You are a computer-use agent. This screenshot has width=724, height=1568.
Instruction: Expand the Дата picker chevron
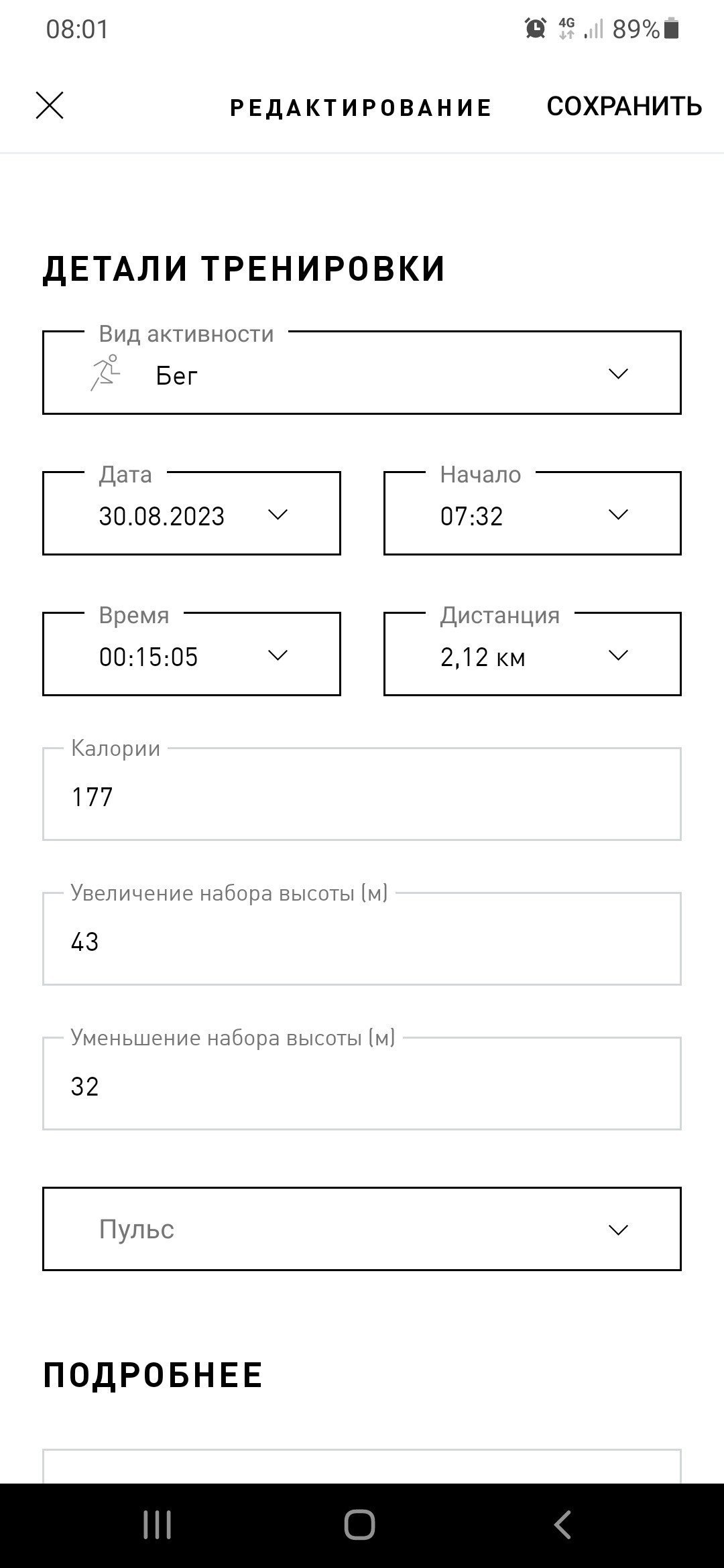pyautogui.click(x=278, y=515)
